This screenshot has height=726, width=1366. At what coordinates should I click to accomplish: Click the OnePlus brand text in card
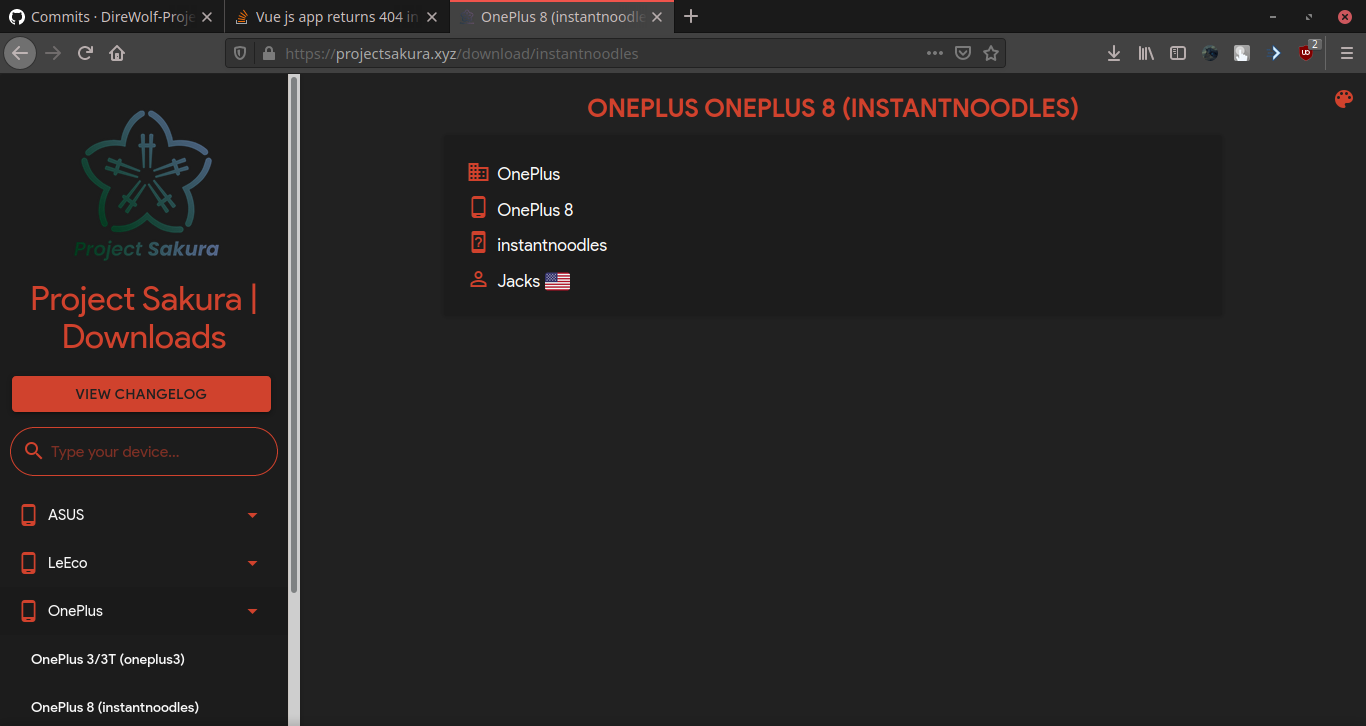pyautogui.click(x=529, y=174)
